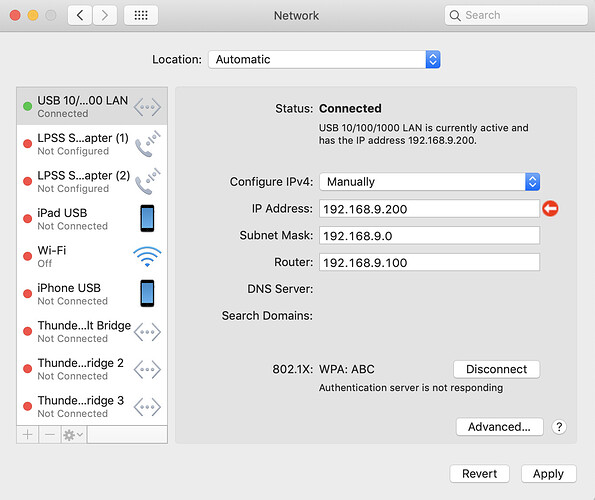Click the back navigation arrow
Image resolution: width=595 pixels, height=500 pixels.
[80, 16]
